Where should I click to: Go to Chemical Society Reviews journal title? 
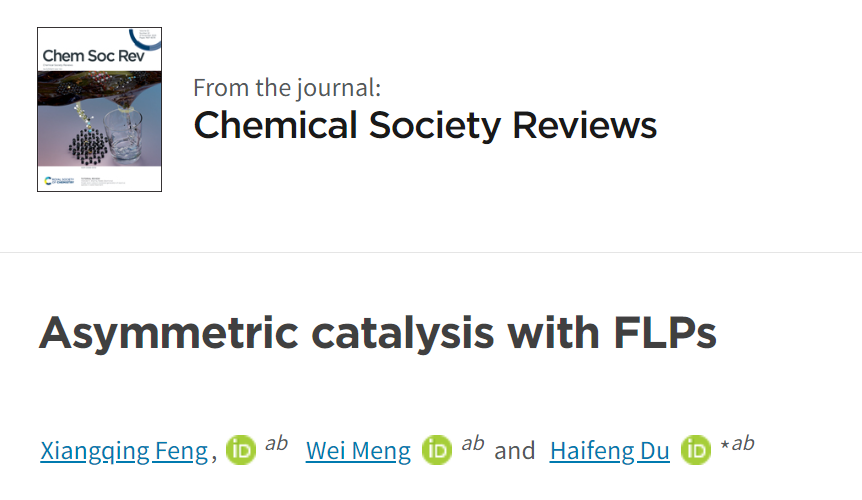coord(425,125)
